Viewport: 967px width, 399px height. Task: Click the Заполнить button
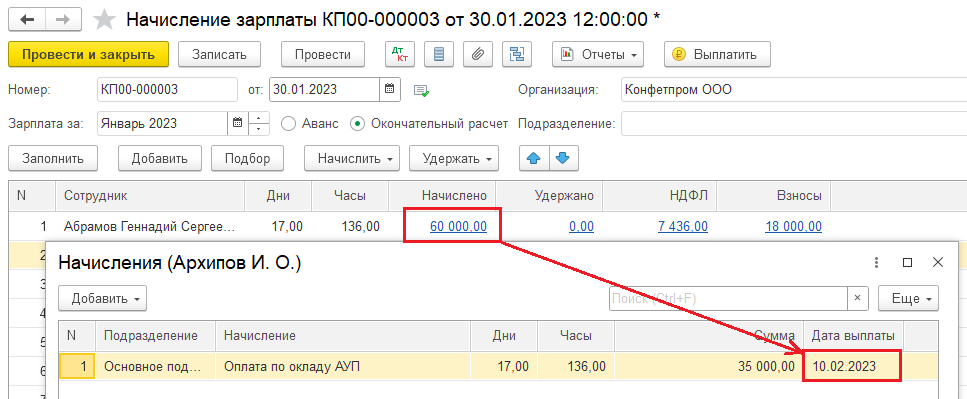52,158
